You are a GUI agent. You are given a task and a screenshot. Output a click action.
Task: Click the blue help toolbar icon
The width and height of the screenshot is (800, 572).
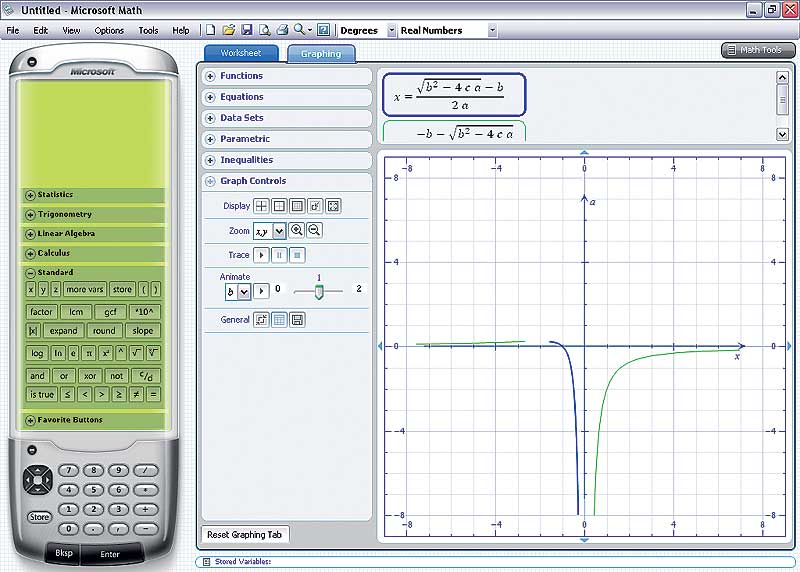pos(323,30)
